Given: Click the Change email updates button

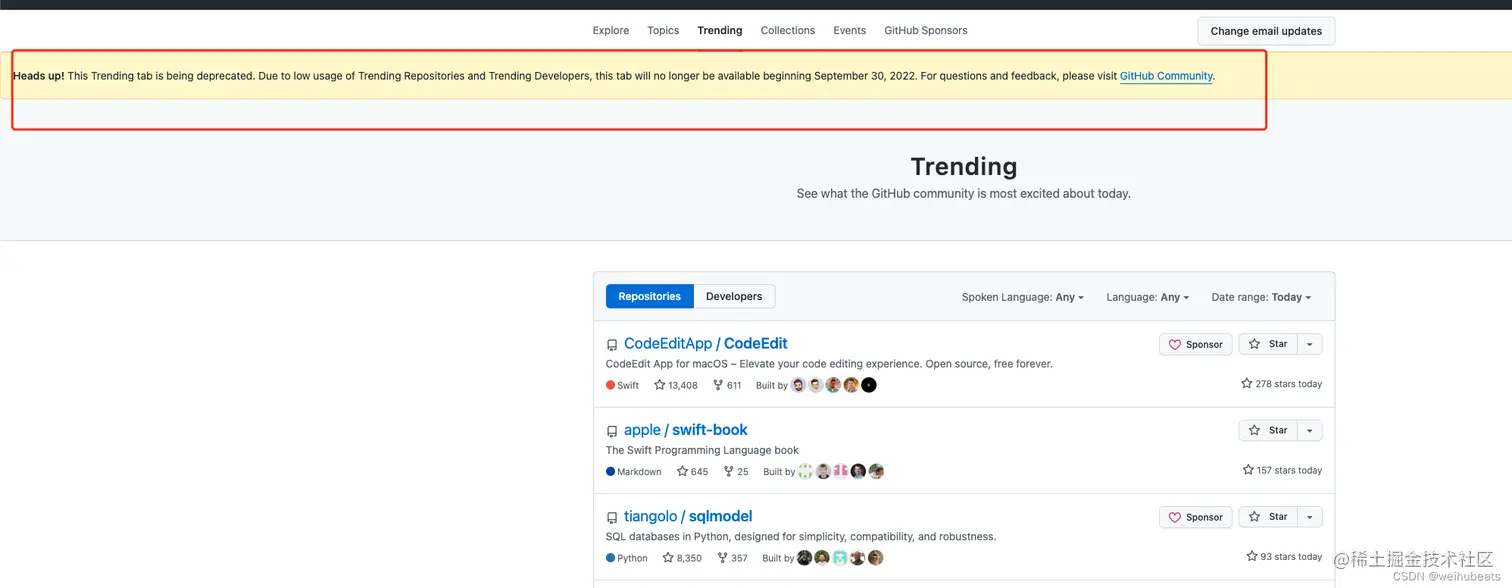Looking at the screenshot, I should [x=1266, y=31].
